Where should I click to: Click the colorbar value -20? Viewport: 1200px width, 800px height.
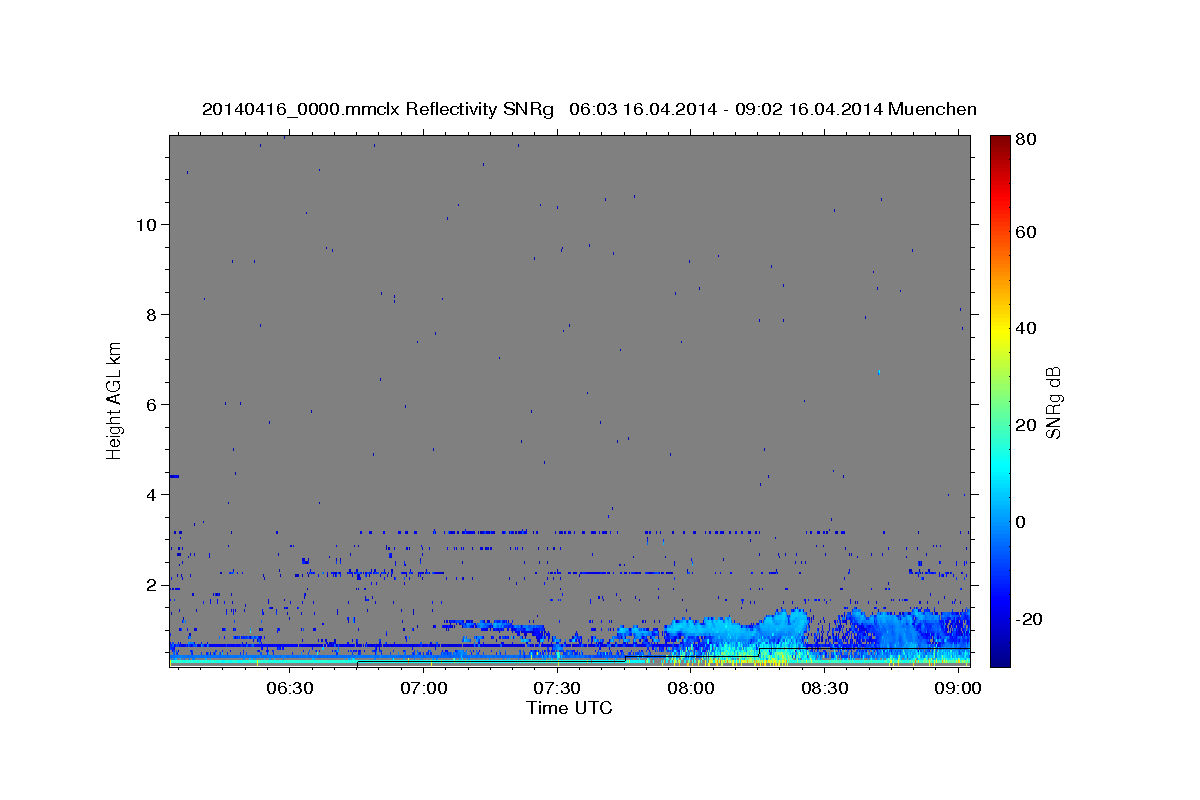[1031, 619]
